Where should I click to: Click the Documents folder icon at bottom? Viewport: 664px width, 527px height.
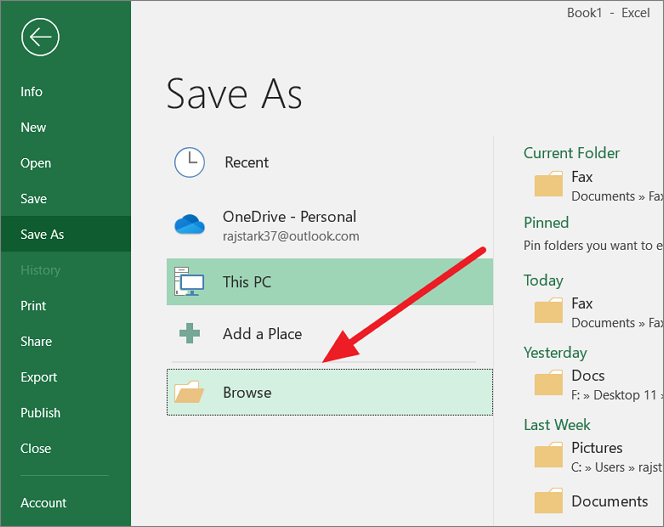coord(548,501)
